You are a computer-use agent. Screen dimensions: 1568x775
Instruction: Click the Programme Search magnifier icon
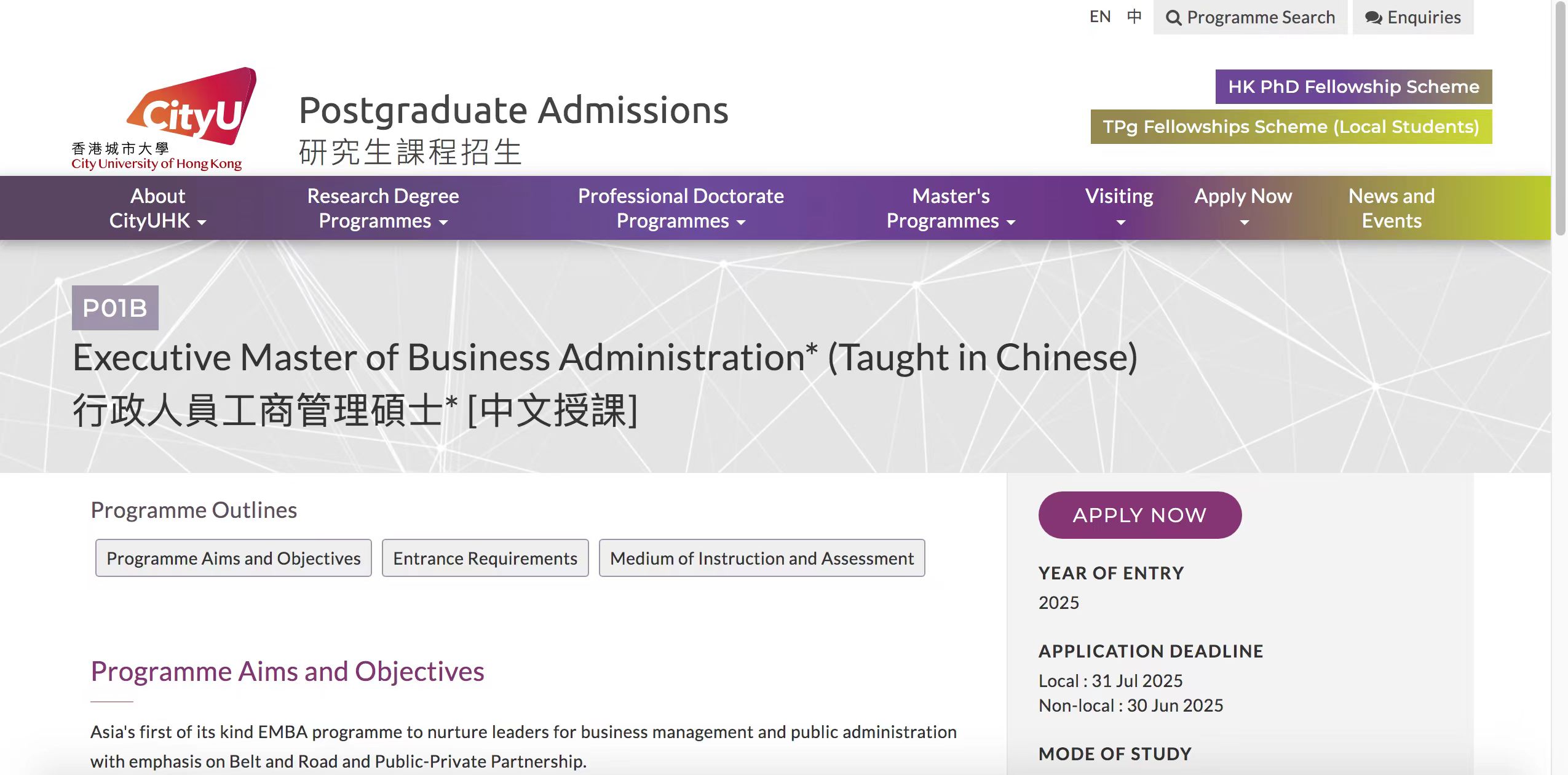(x=1173, y=18)
